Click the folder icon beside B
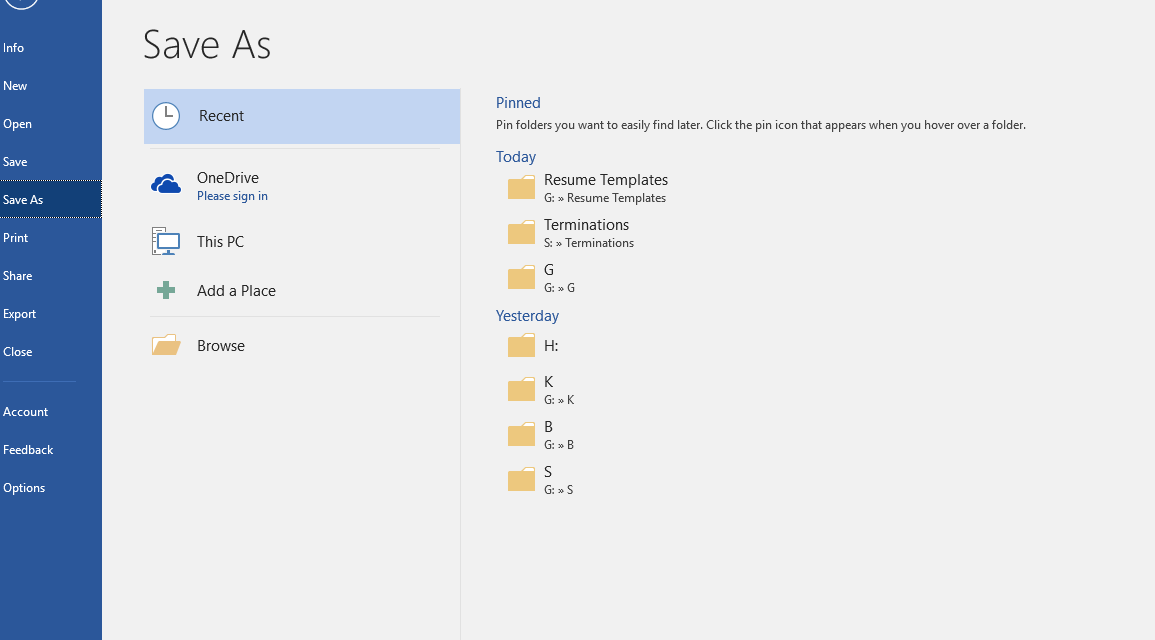Screen dimensions: 1155x640 point(522,434)
